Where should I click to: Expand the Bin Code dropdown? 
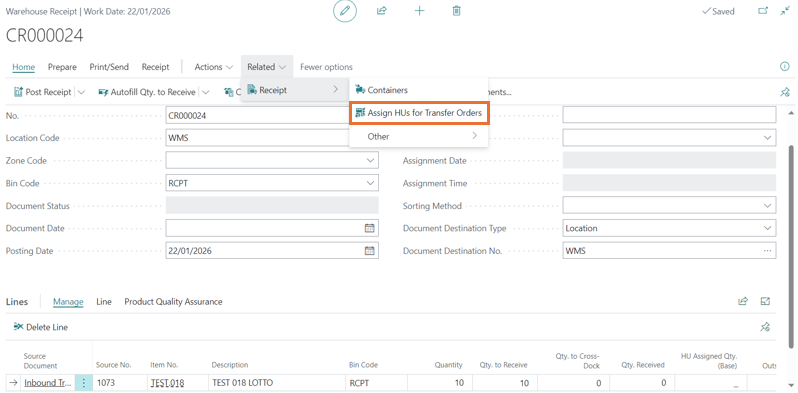click(x=369, y=183)
